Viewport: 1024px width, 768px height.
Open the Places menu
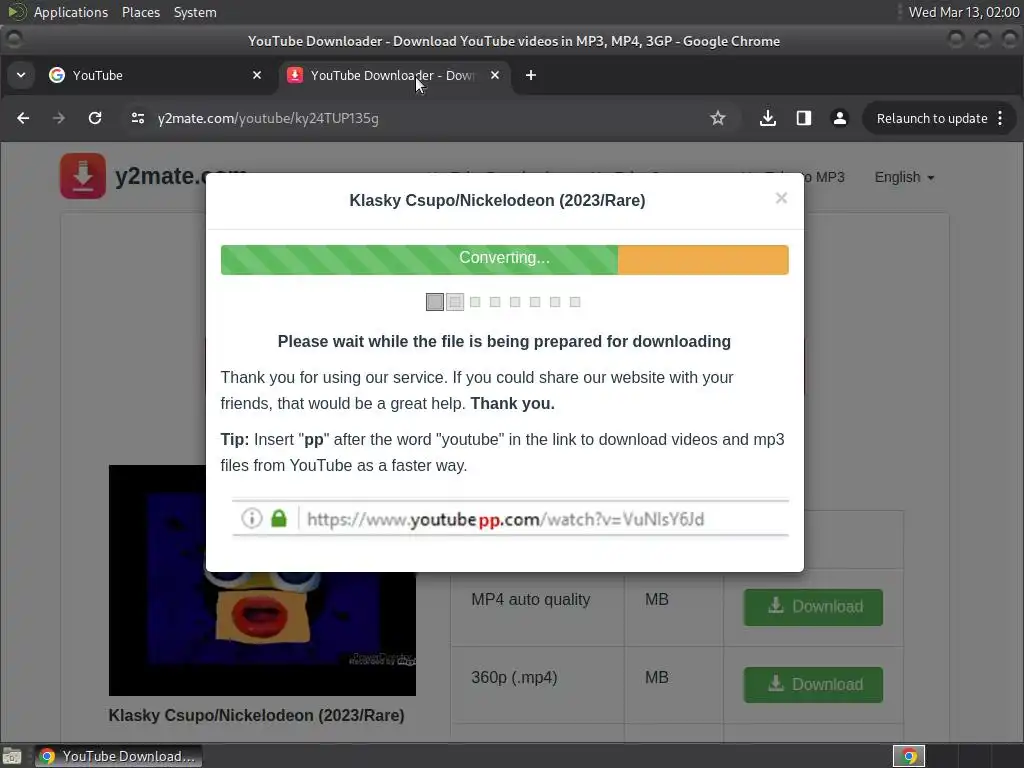point(140,12)
